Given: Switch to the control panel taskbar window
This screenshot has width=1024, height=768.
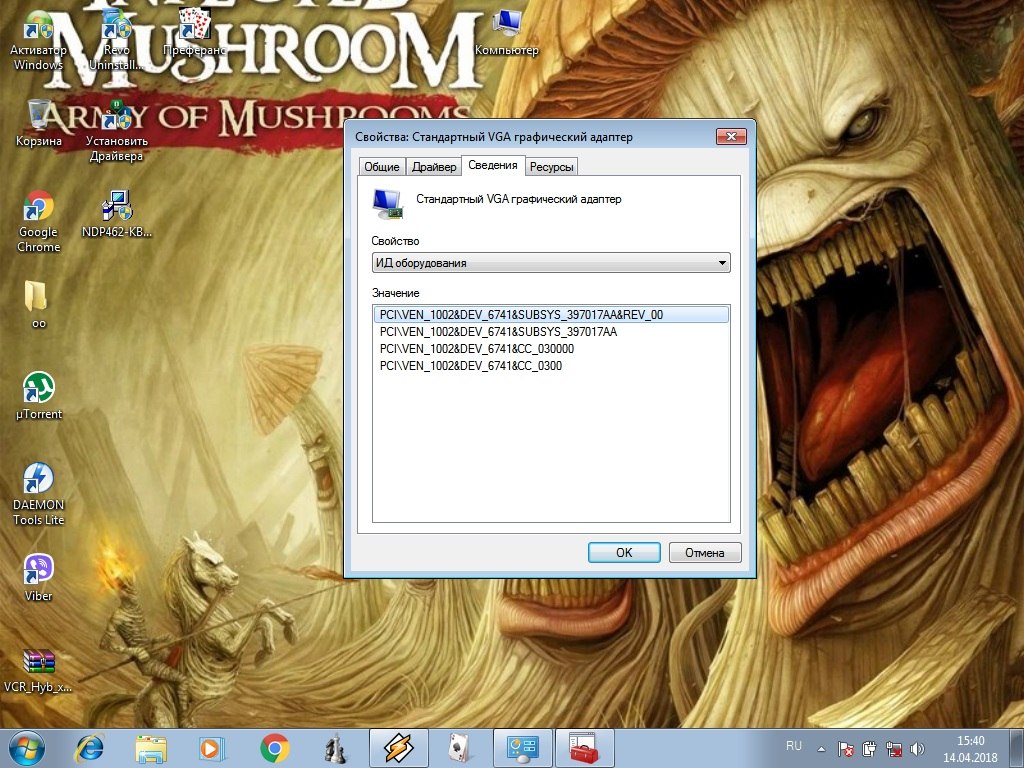Looking at the screenshot, I should 522,748.
